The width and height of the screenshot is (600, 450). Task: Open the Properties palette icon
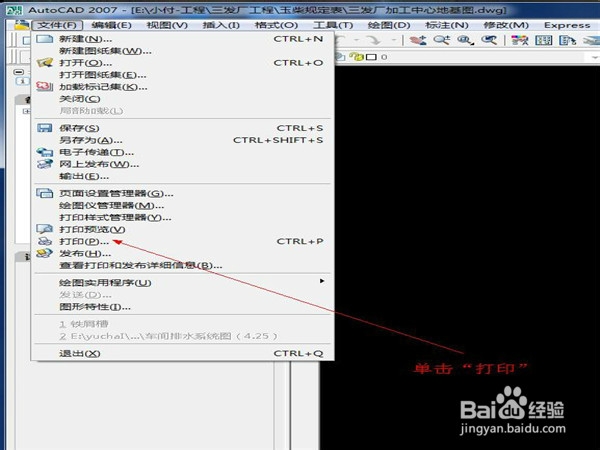[520, 40]
